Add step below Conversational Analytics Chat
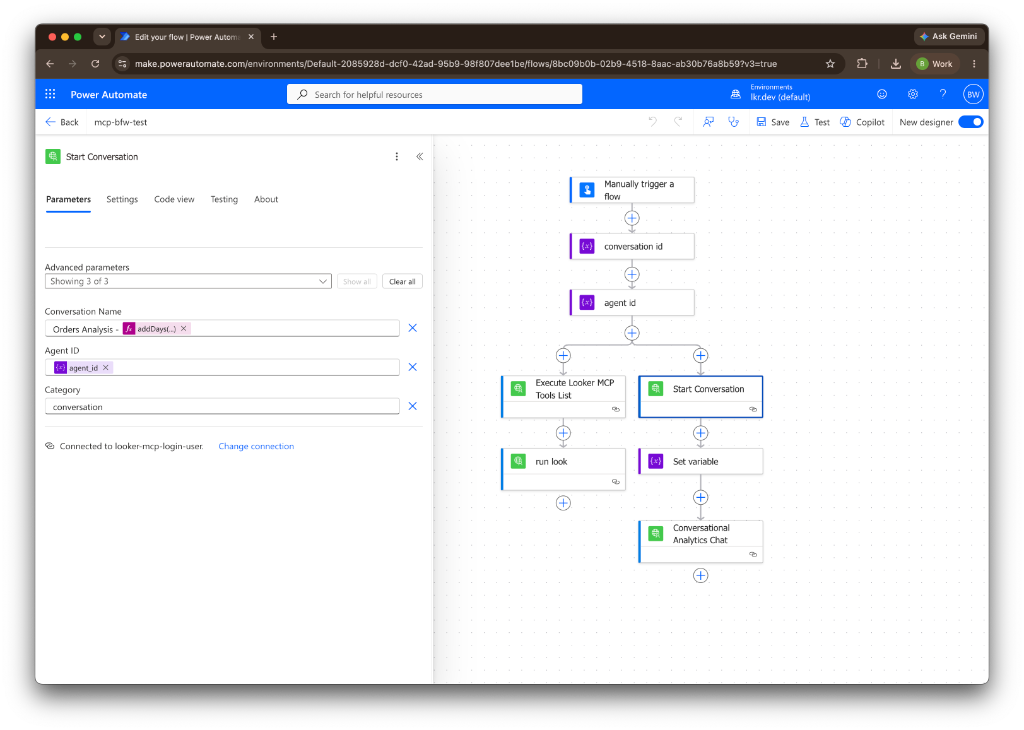The image size is (1024, 730). pos(700,575)
